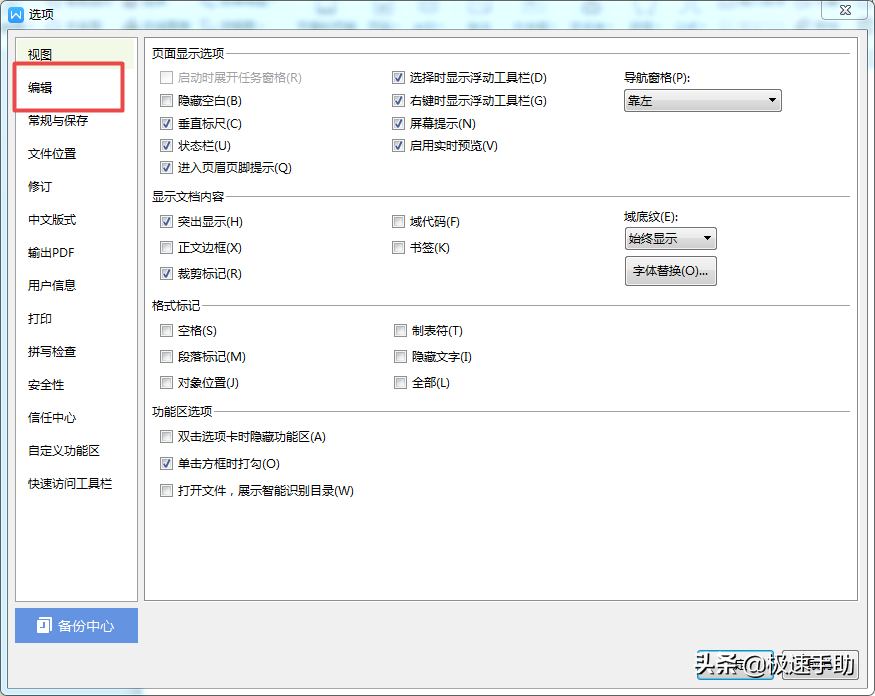The width and height of the screenshot is (875, 696).
Task: Open 常规与保存 settings
Action: click(58, 121)
